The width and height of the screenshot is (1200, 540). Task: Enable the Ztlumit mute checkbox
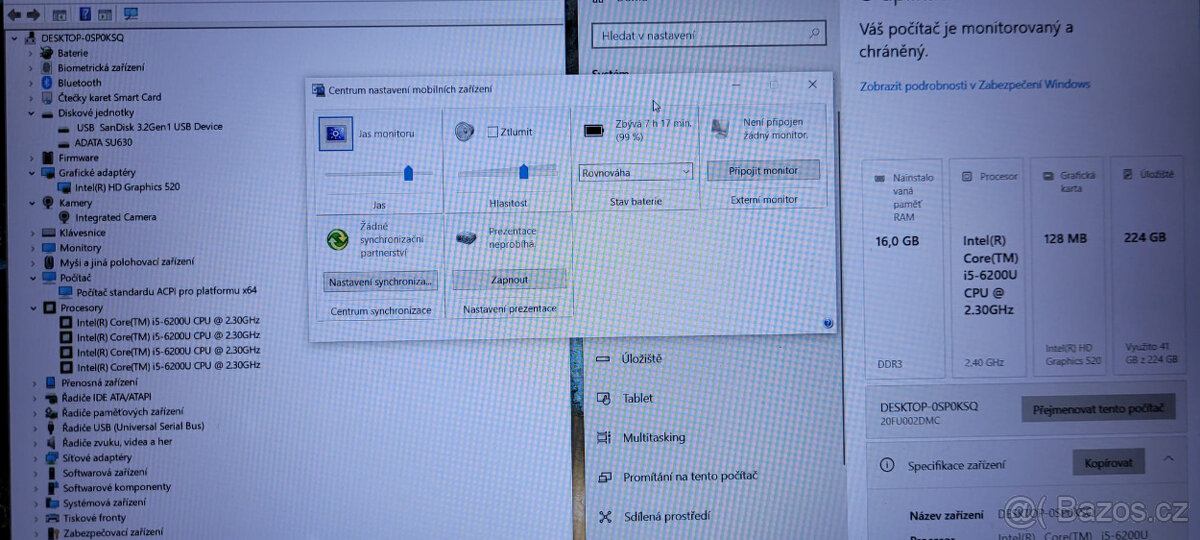492,132
